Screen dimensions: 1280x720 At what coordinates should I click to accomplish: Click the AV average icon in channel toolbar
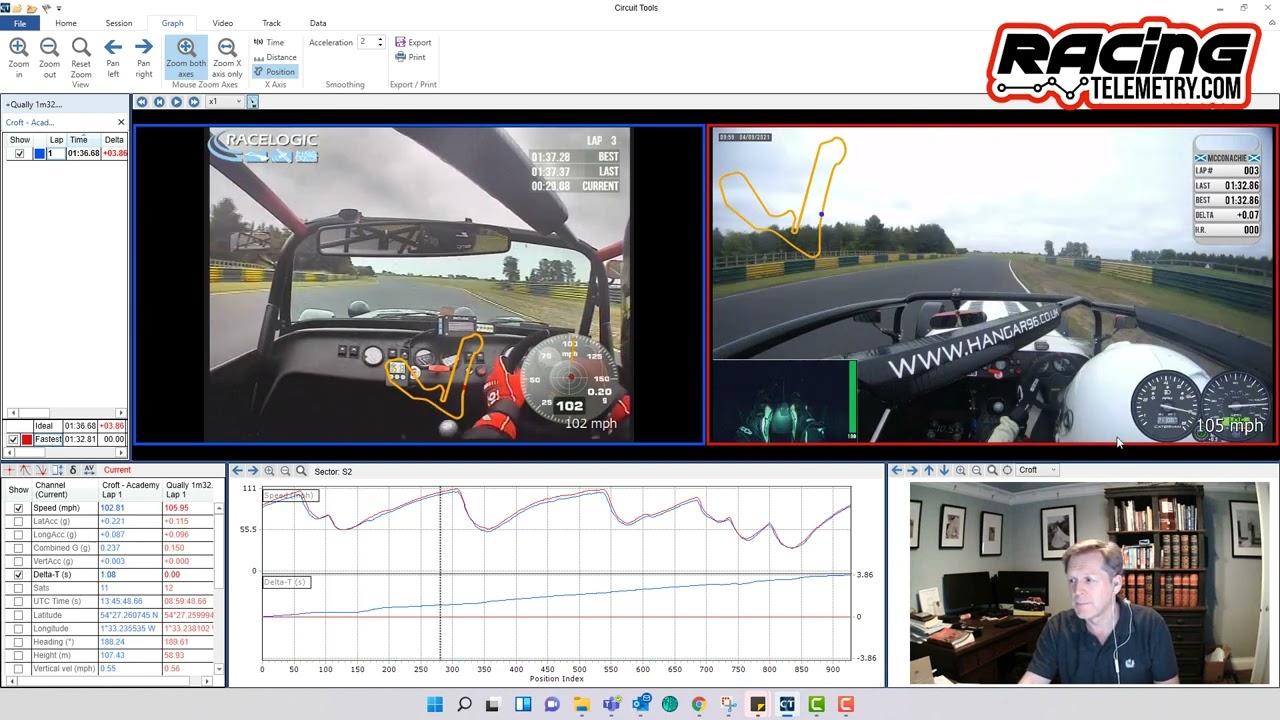pyautogui.click(x=89, y=470)
